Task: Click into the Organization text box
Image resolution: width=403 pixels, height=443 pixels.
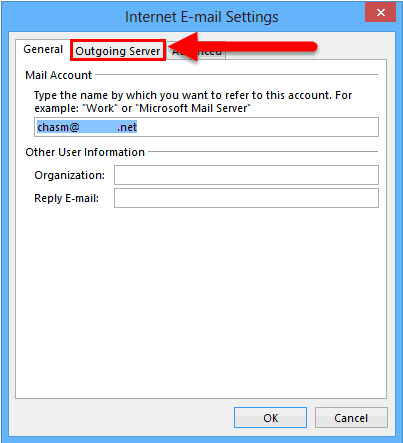Action: point(246,175)
